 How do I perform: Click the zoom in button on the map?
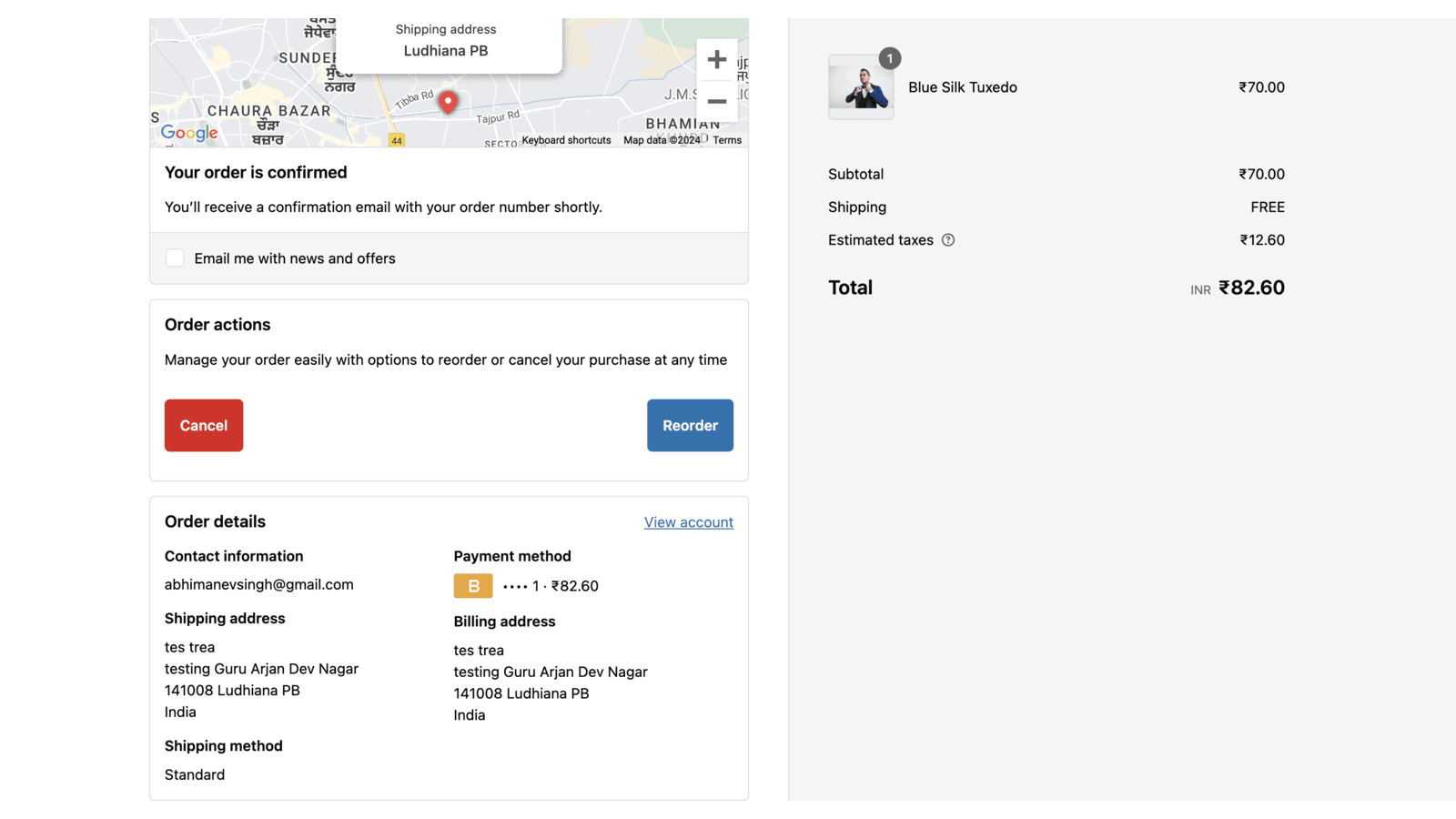pos(717,59)
